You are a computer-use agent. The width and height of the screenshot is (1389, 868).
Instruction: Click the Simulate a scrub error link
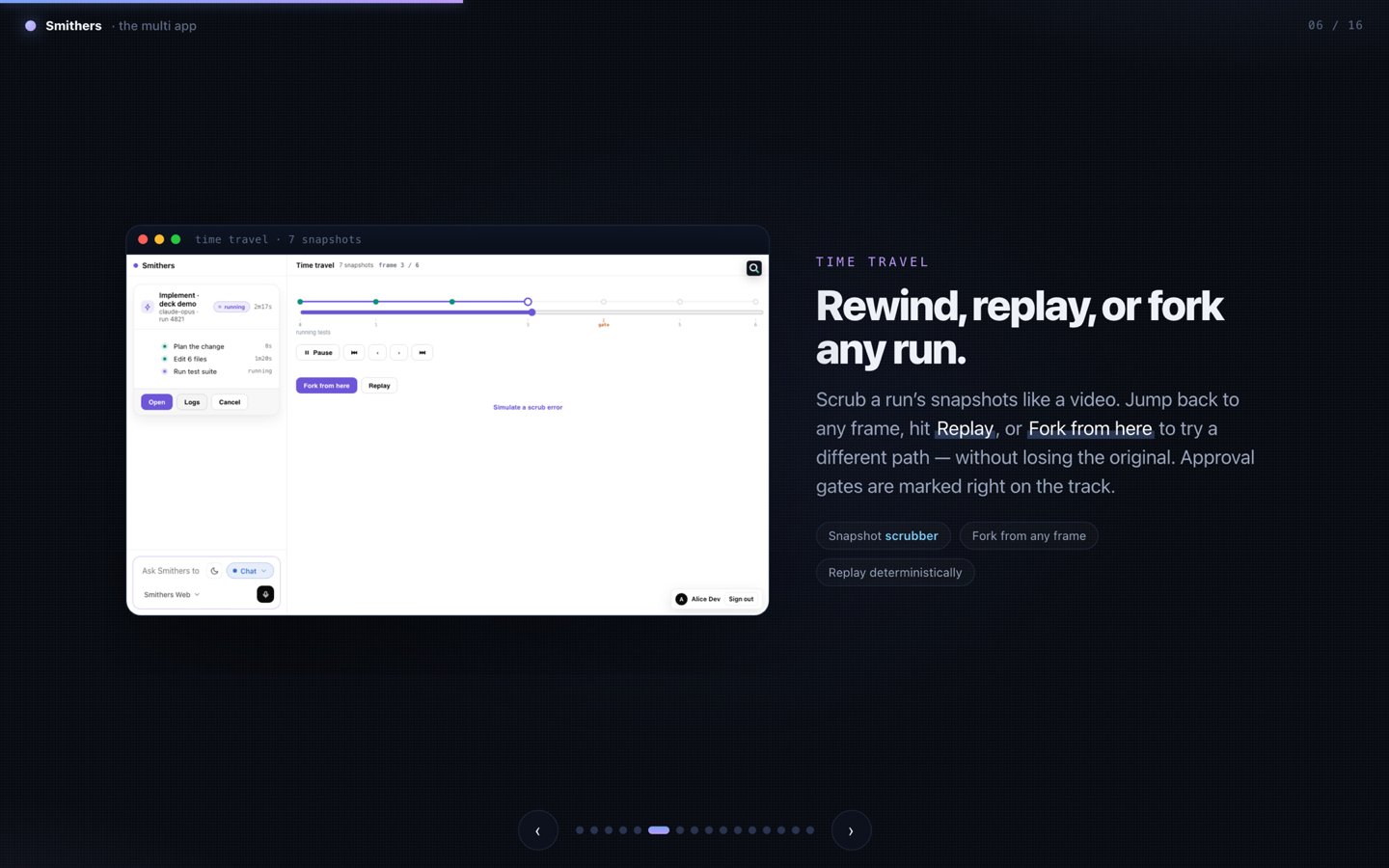point(528,407)
